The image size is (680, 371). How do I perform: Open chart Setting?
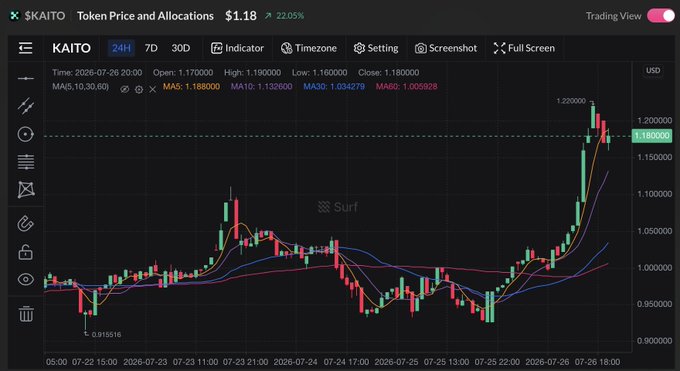click(x=376, y=48)
